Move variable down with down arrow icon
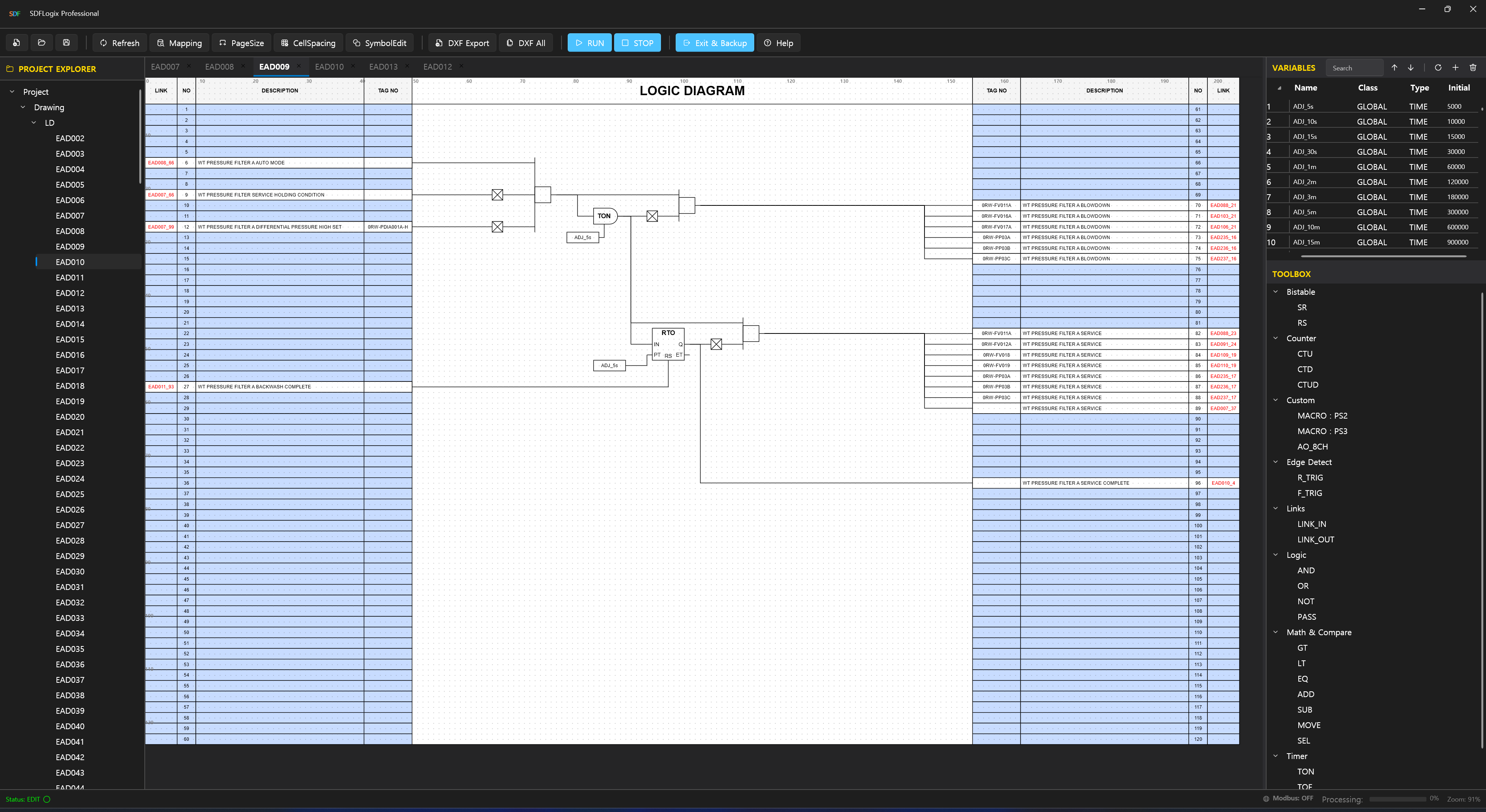The image size is (1486, 812). 1411,67
